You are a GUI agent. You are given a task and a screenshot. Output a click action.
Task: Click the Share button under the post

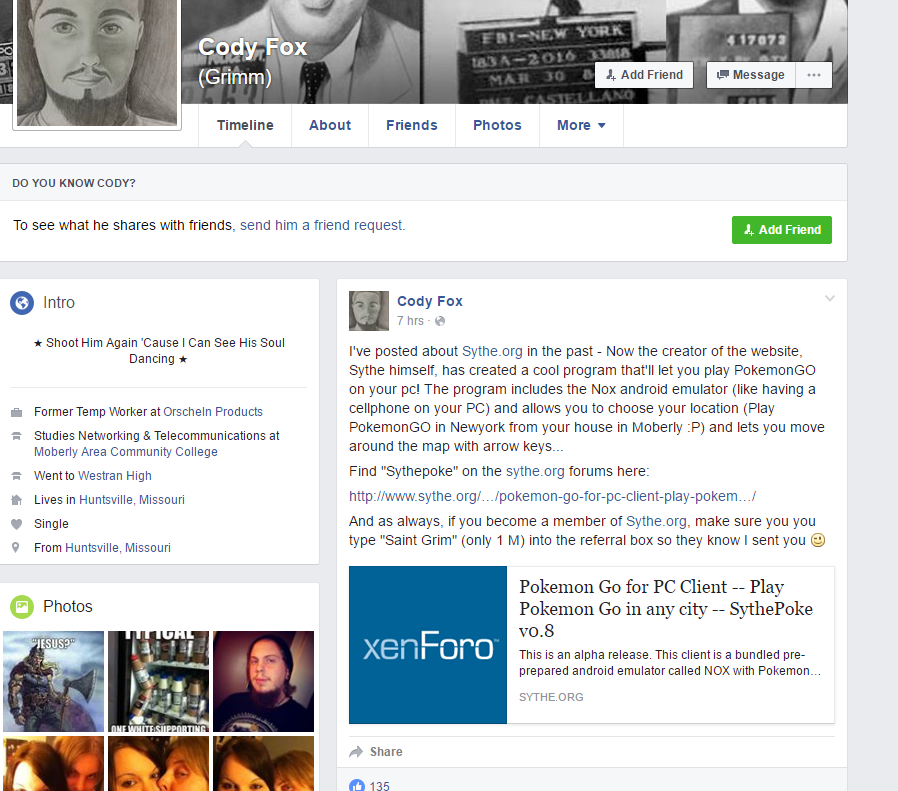point(376,751)
